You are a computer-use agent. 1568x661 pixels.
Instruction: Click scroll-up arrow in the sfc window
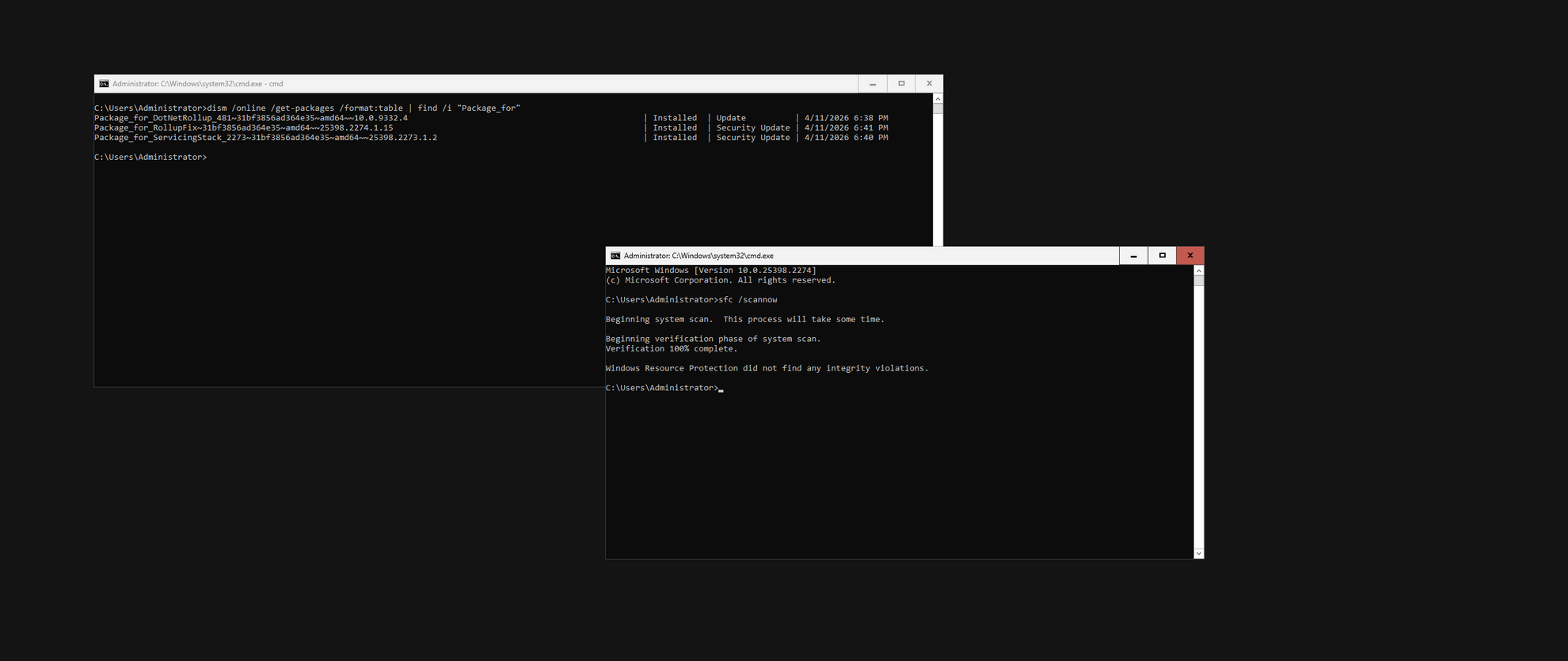tap(1199, 271)
